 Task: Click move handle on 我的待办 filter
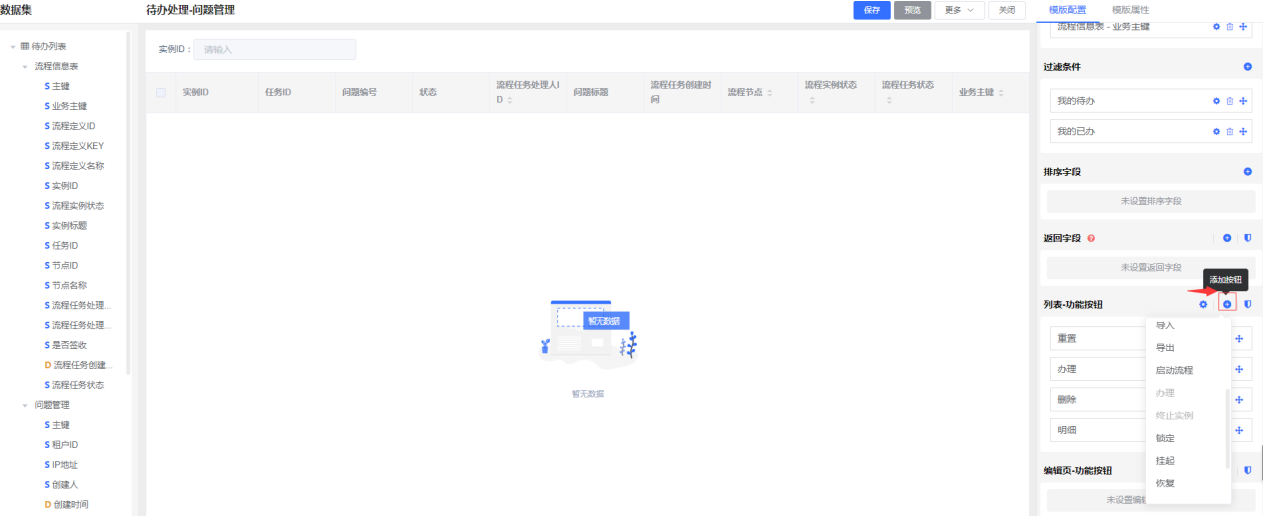(x=1243, y=101)
